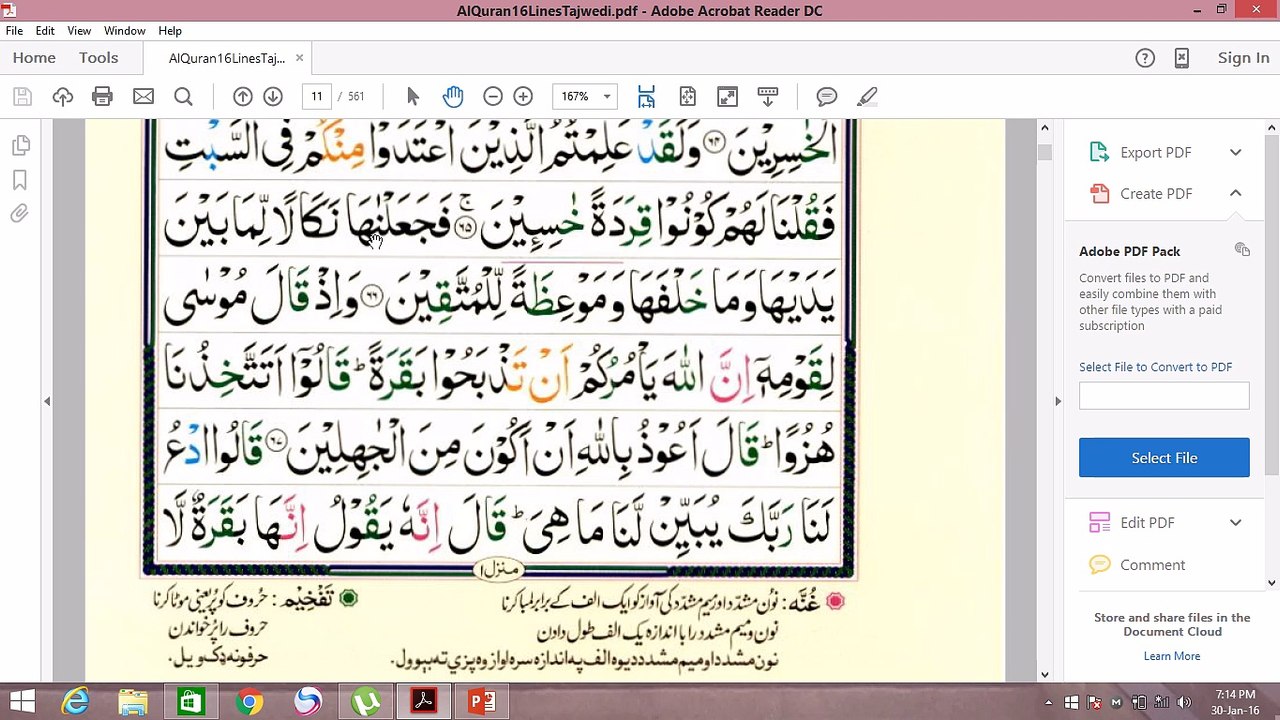The height and width of the screenshot is (720, 1280).
Task: Open Attachments paperclip panel
Action: point(20,214)
